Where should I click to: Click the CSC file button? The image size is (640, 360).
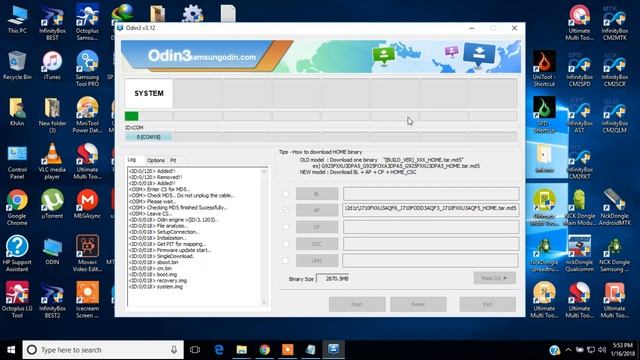317,244
